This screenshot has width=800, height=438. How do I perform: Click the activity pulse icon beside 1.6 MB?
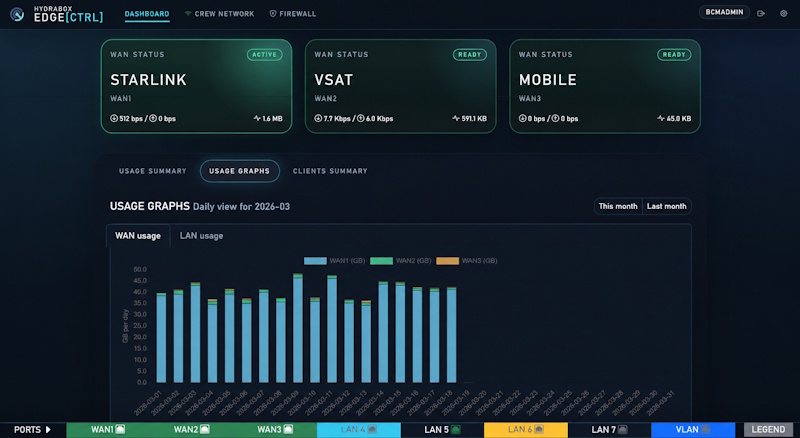[257, 118]
